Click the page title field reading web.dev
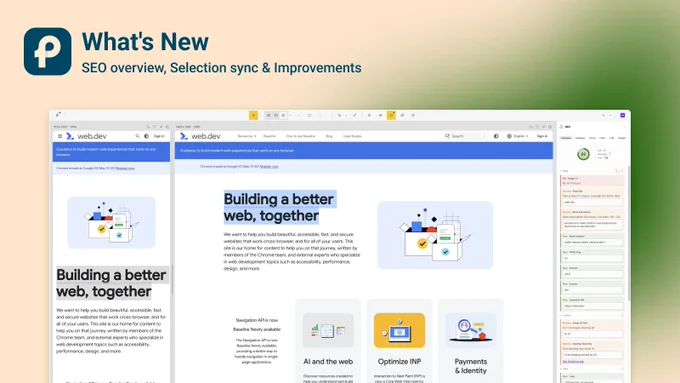This screenshot has width=680, height=383. pyautogui.click(x=592, y=202)
